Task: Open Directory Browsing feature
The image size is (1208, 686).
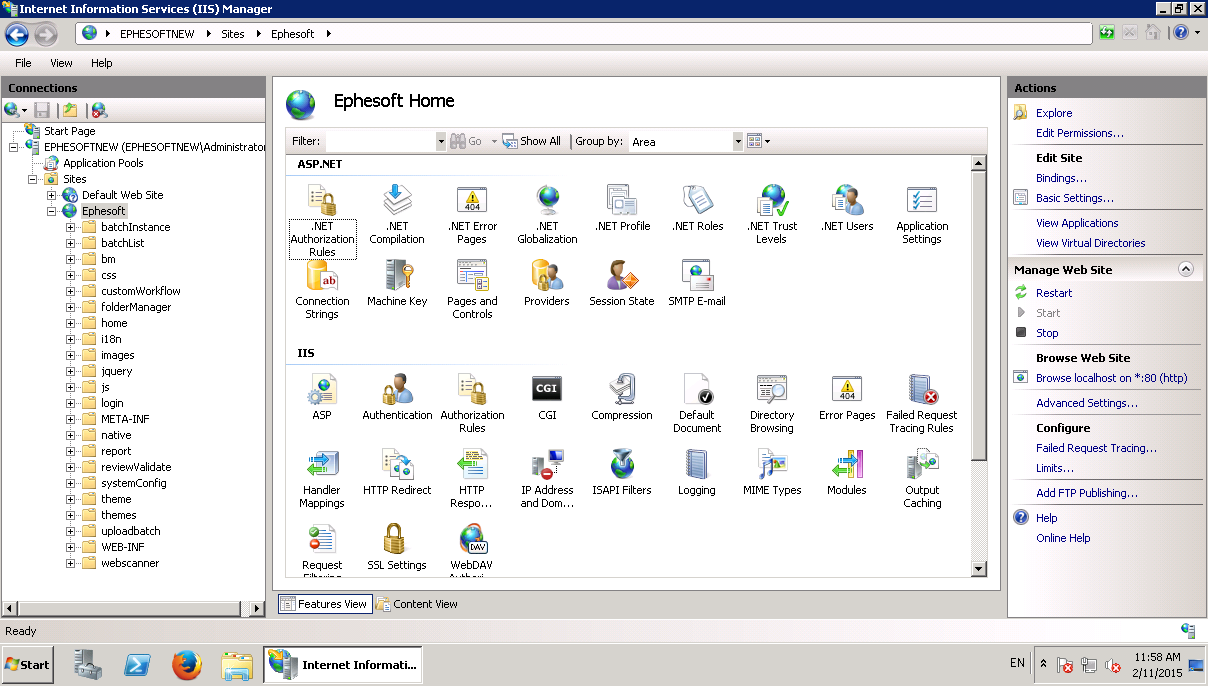Action: point(772,403)
